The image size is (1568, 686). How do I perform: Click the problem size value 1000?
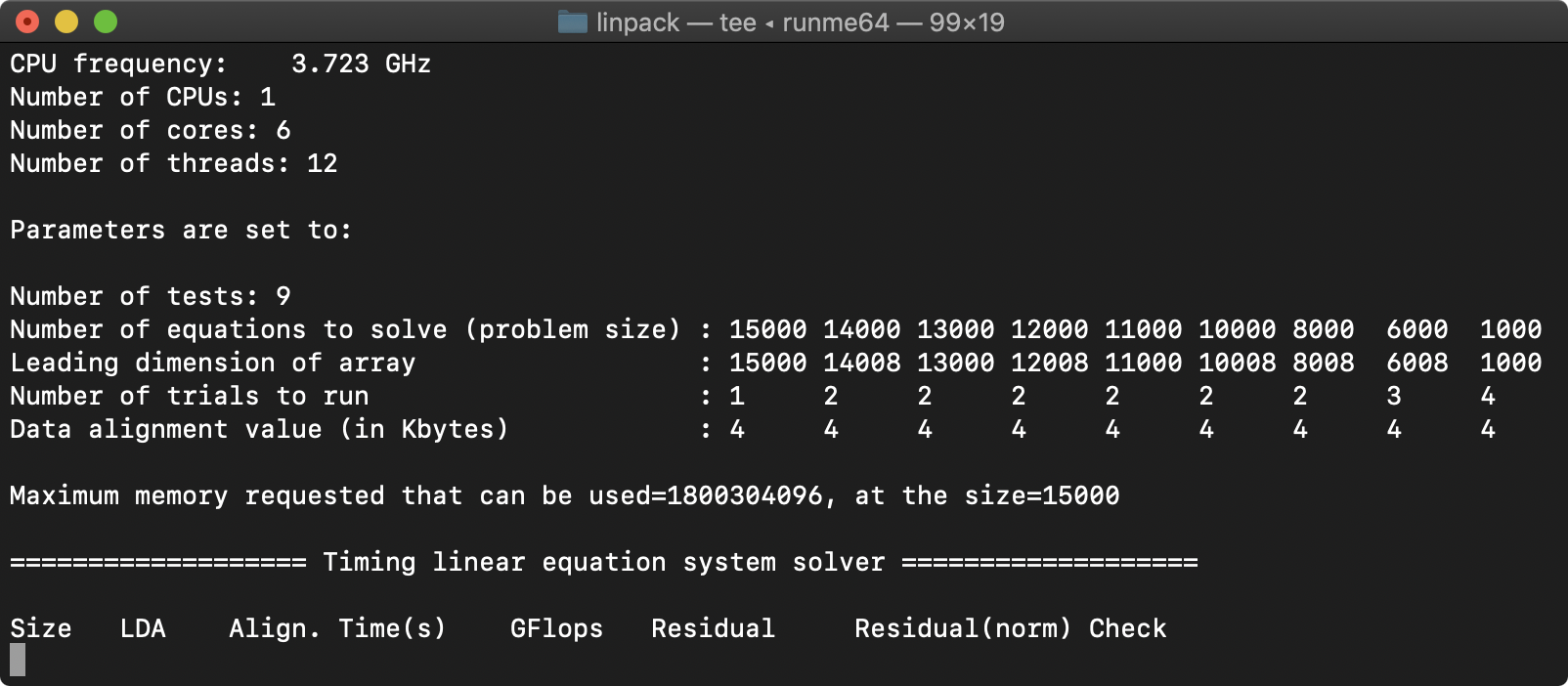tap(1511, 329)
